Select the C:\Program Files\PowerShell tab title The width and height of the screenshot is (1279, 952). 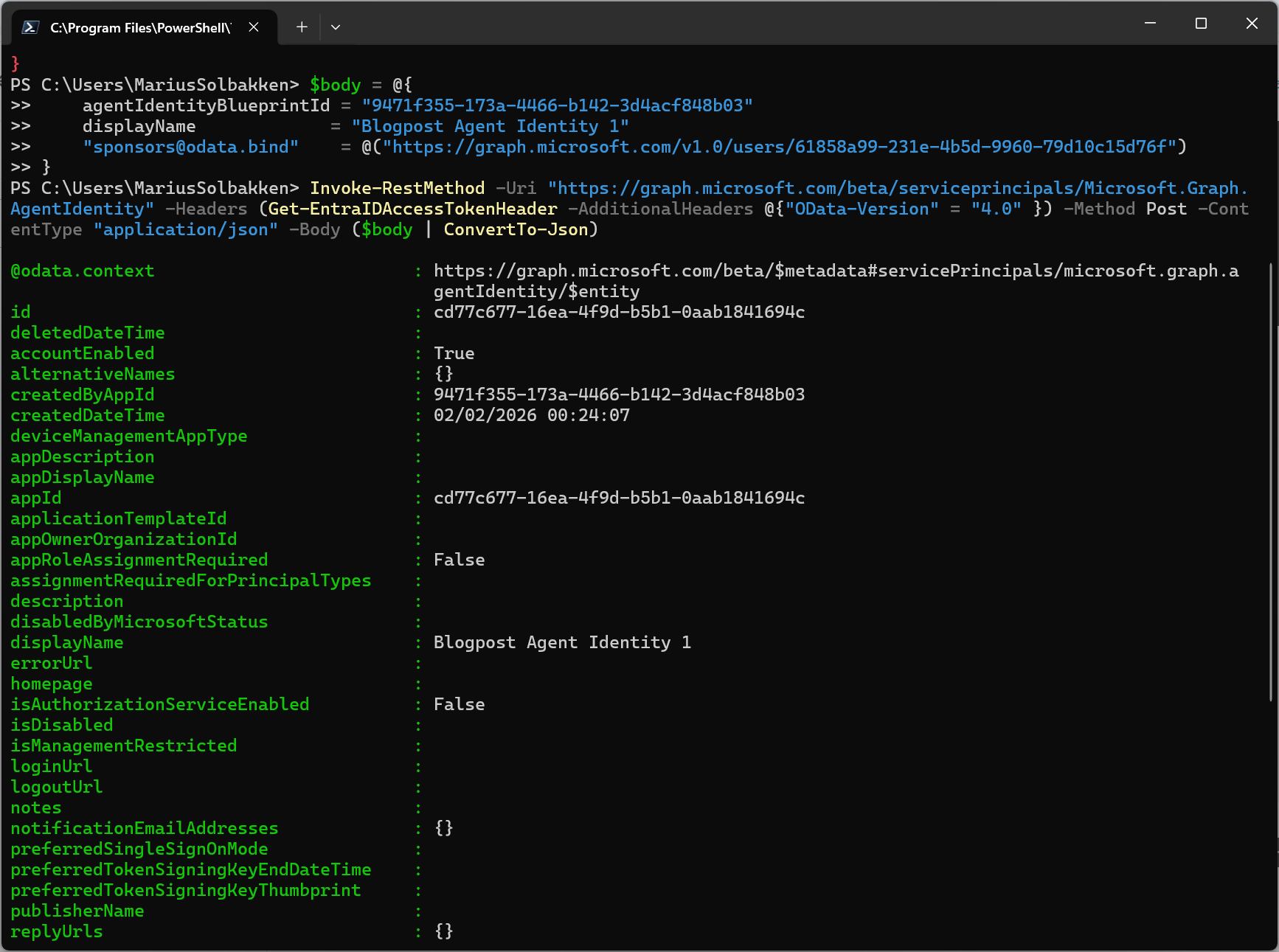(x=140, y=28)
